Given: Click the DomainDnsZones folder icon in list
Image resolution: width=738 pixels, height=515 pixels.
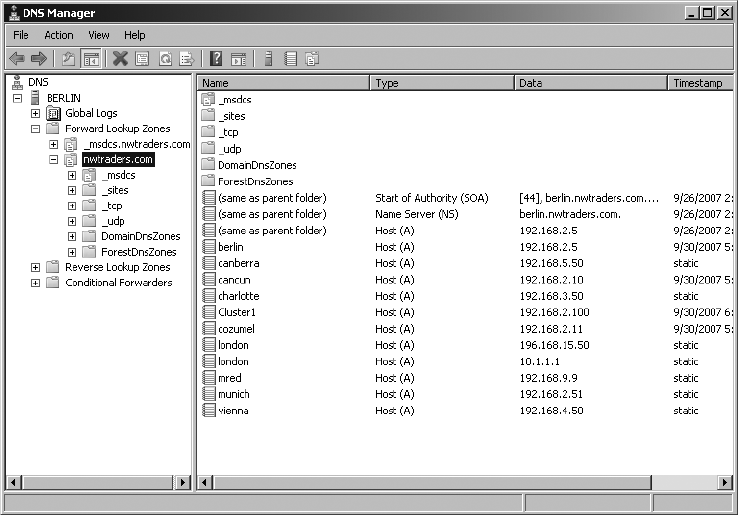Looking at the screenshot, I should click(208, 165).
